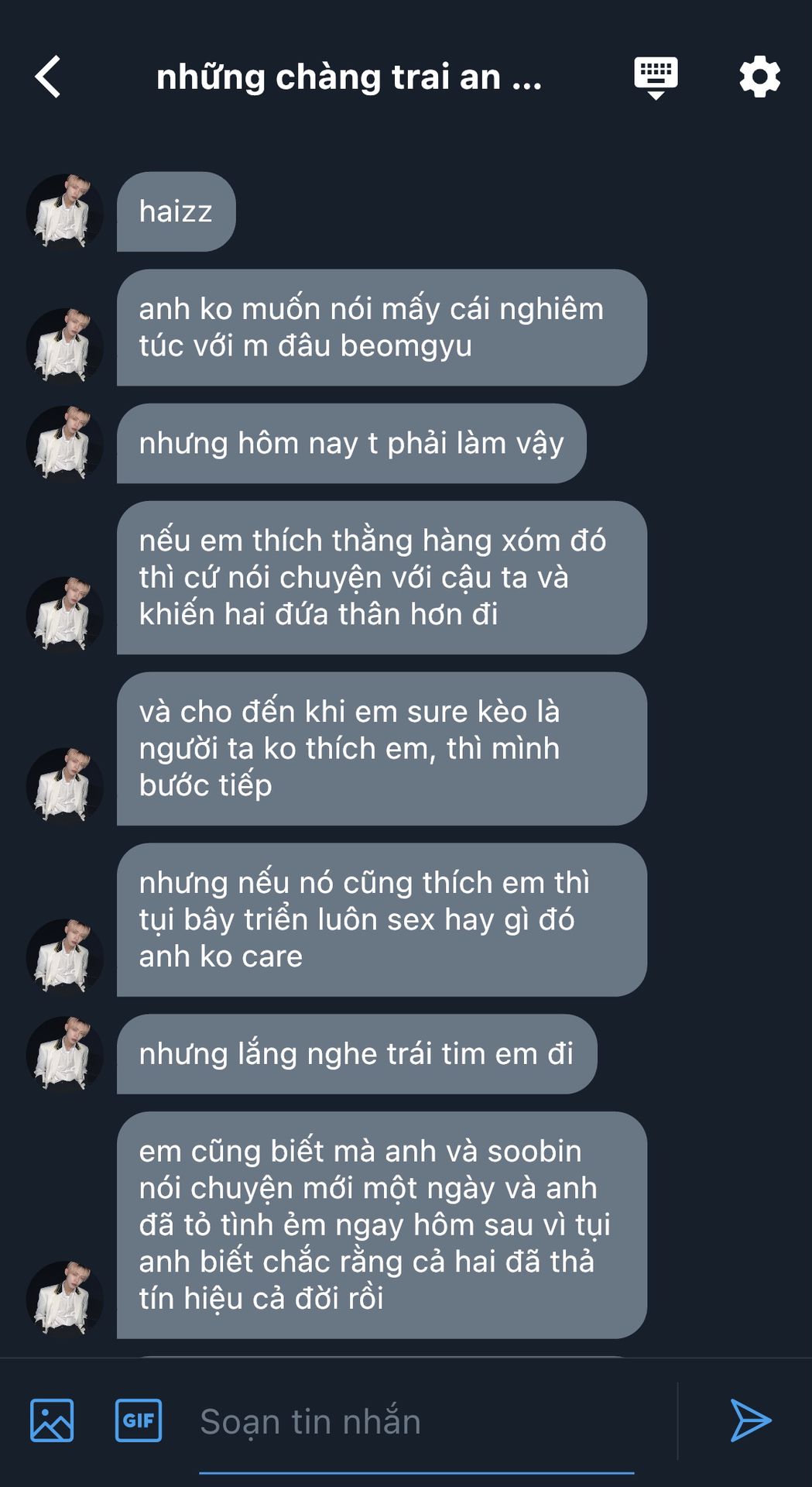Send the message with paper plane icon

point(750,1420)
